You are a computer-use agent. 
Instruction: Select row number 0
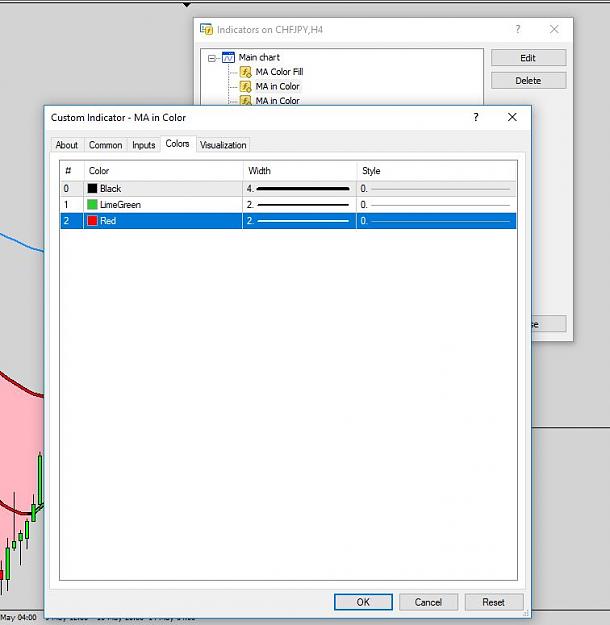click(67, 189)
